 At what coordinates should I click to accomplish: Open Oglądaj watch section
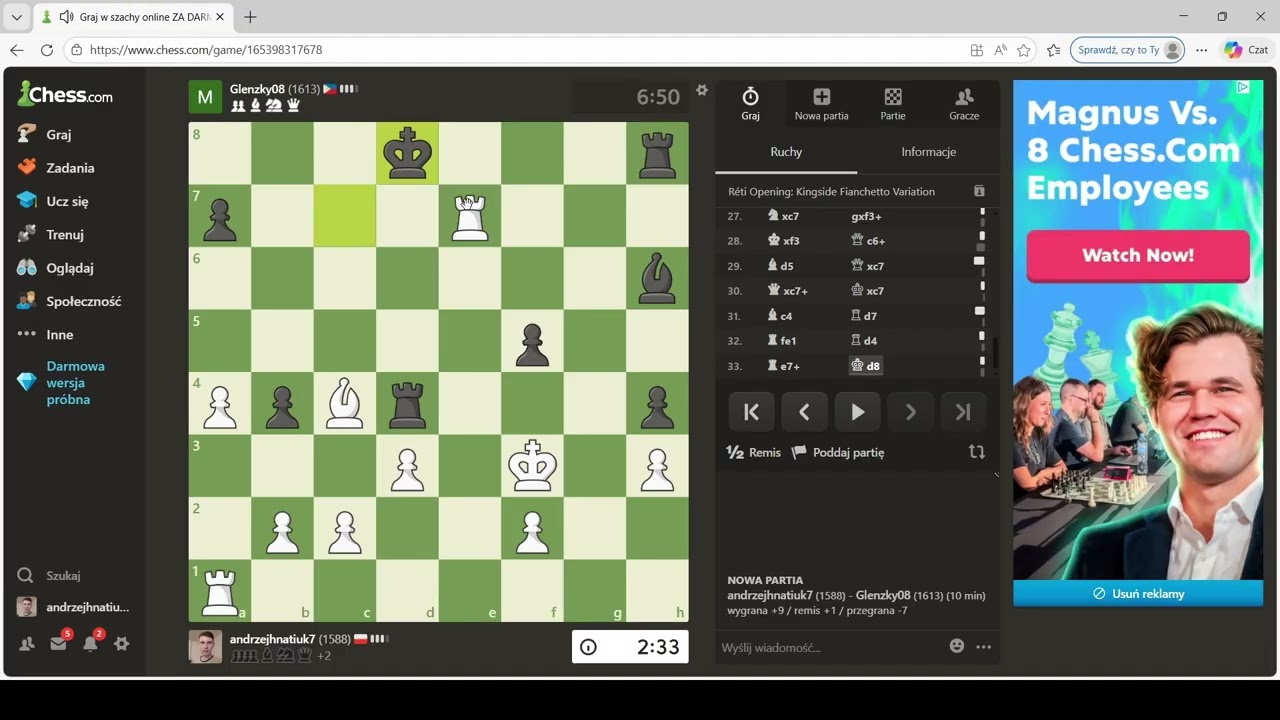point(56,268)
